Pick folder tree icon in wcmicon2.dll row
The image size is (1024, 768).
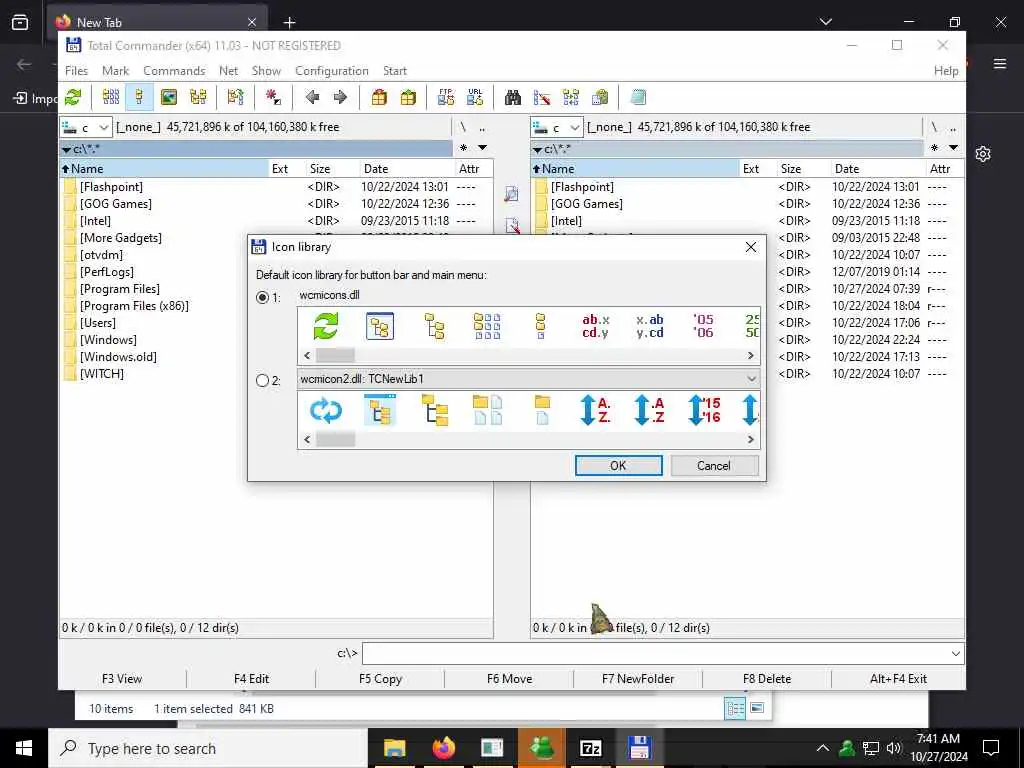coord(434,410)
